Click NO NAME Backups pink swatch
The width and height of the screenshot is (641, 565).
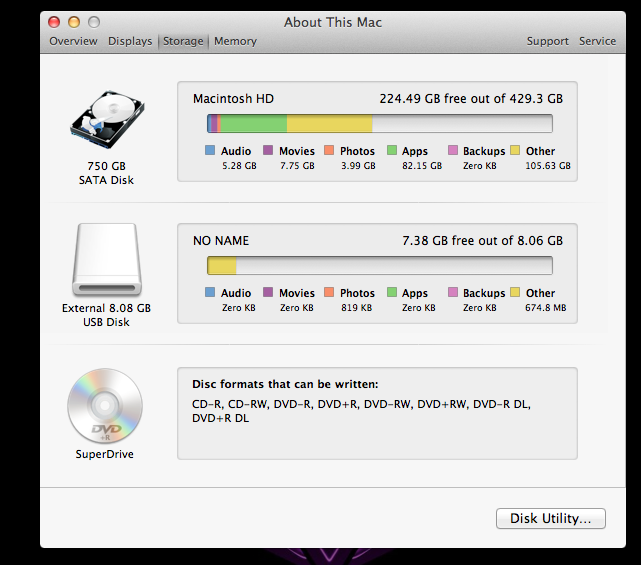pos(453,292)
